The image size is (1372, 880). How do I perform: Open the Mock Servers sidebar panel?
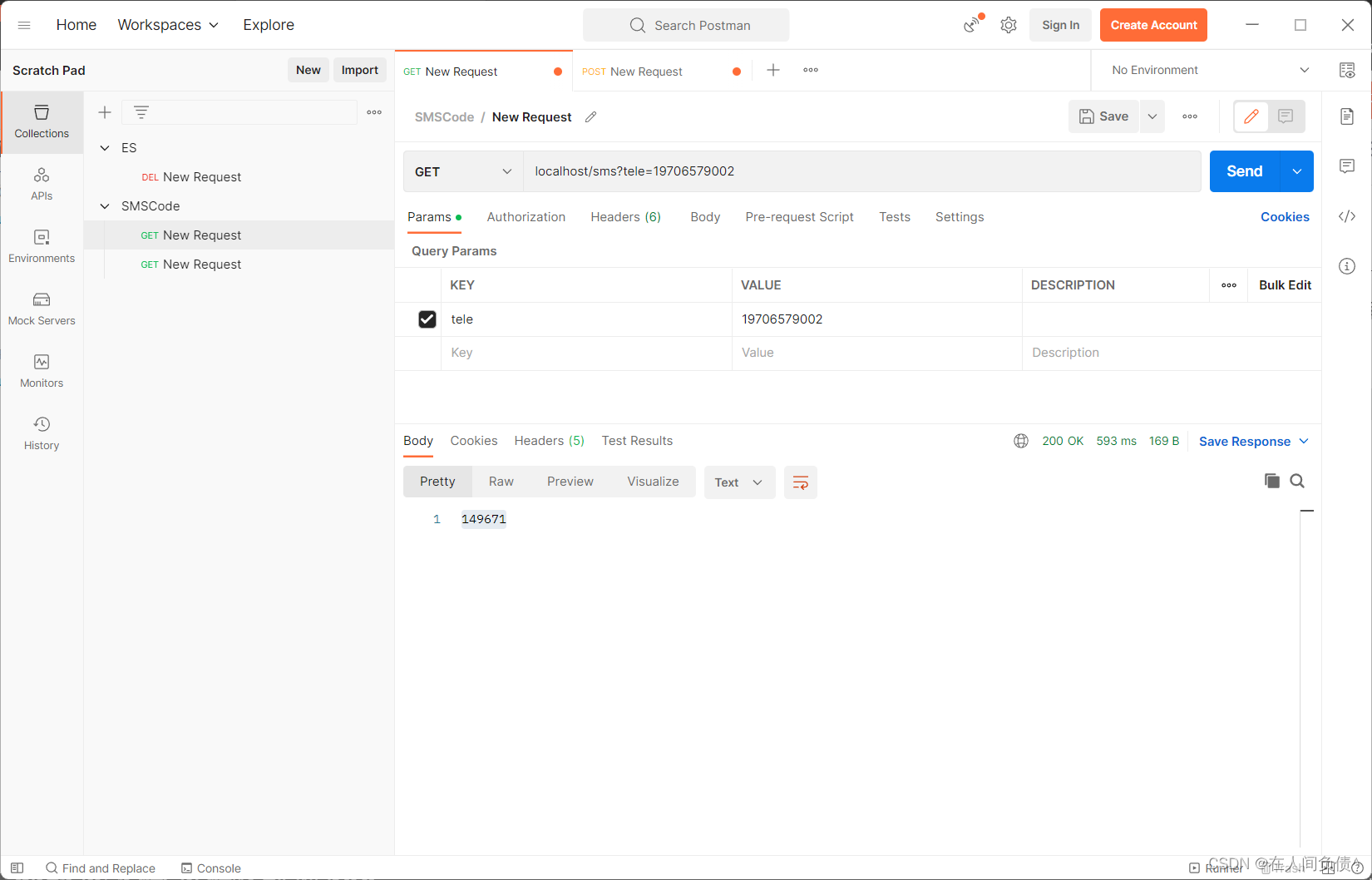pos(42,309)
